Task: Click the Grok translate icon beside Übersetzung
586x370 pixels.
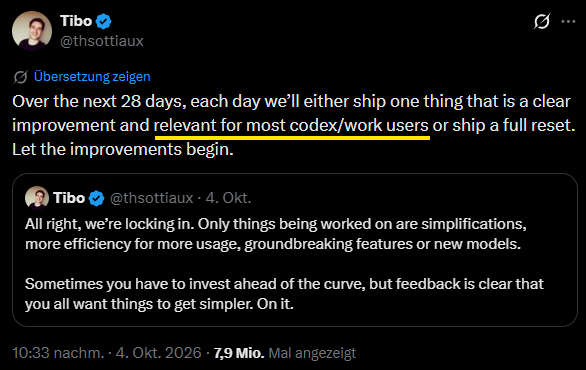Action: pyautogui.click(x=21, y=77)
